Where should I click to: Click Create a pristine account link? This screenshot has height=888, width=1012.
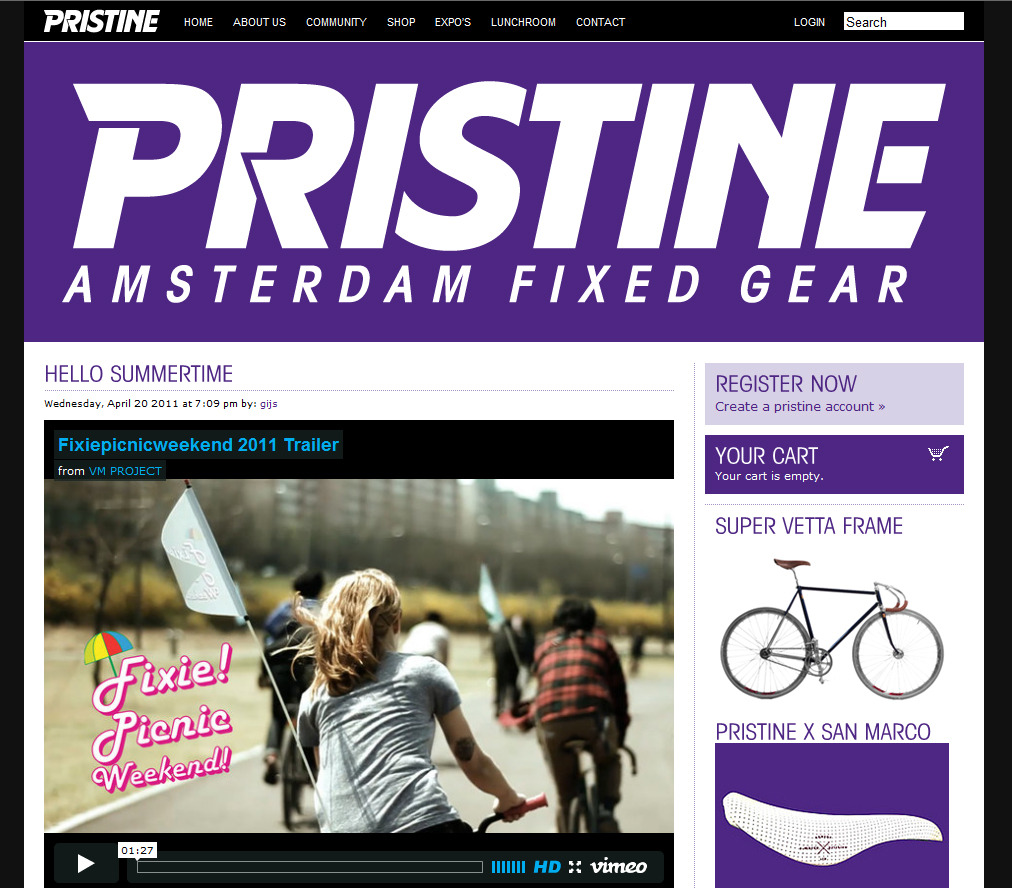coord(800,407)
